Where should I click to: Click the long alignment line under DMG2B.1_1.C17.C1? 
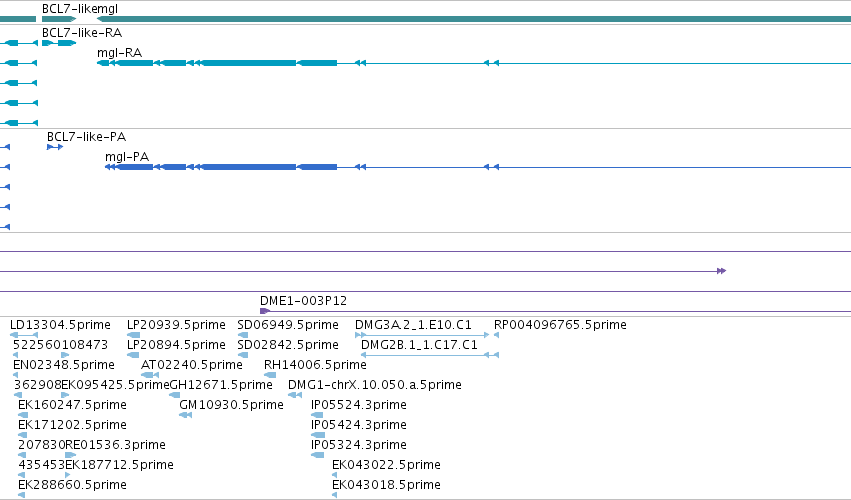(x=429, y=355)
